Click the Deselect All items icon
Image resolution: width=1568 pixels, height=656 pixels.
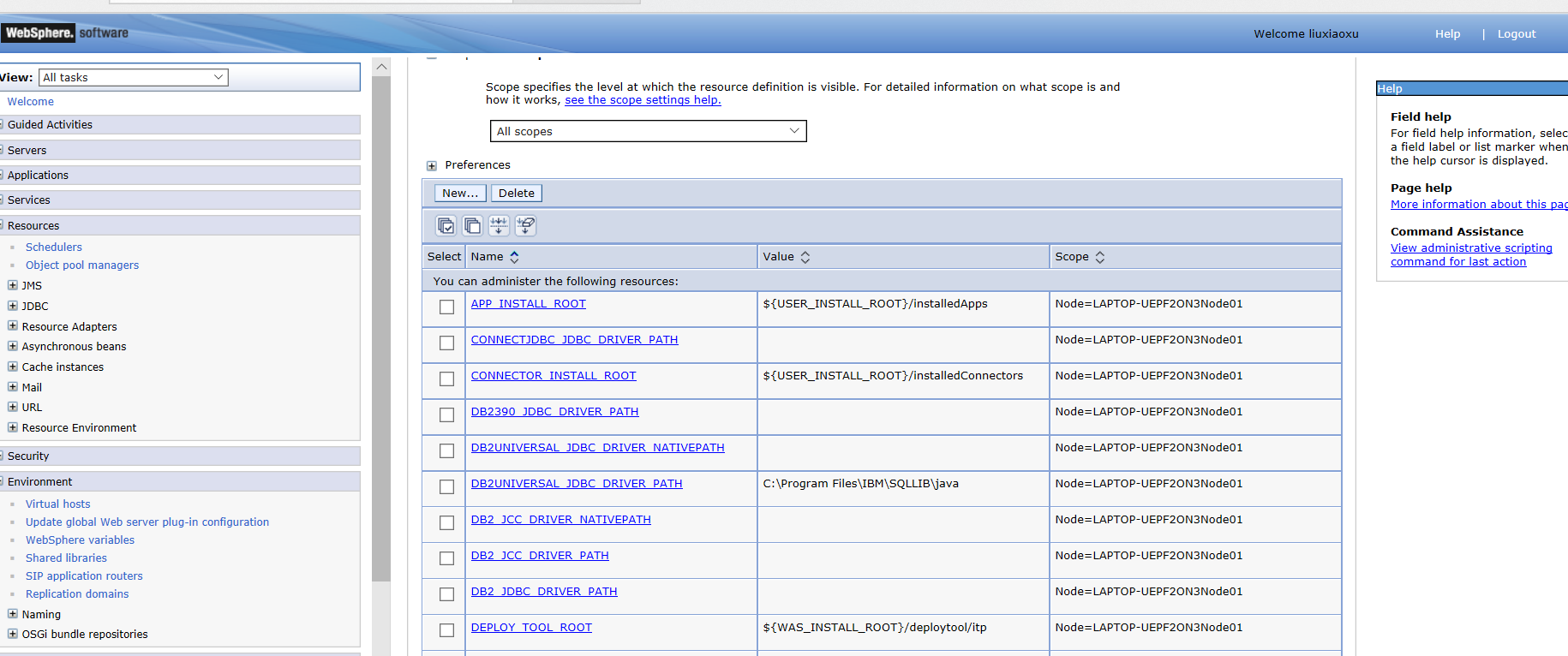click(x=472, y=225)
